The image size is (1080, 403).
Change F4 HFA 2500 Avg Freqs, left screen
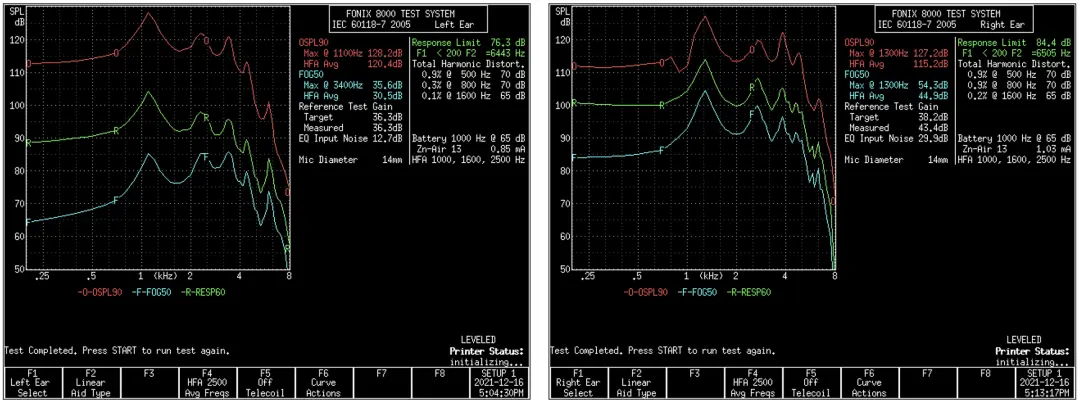tap(207, 380)
